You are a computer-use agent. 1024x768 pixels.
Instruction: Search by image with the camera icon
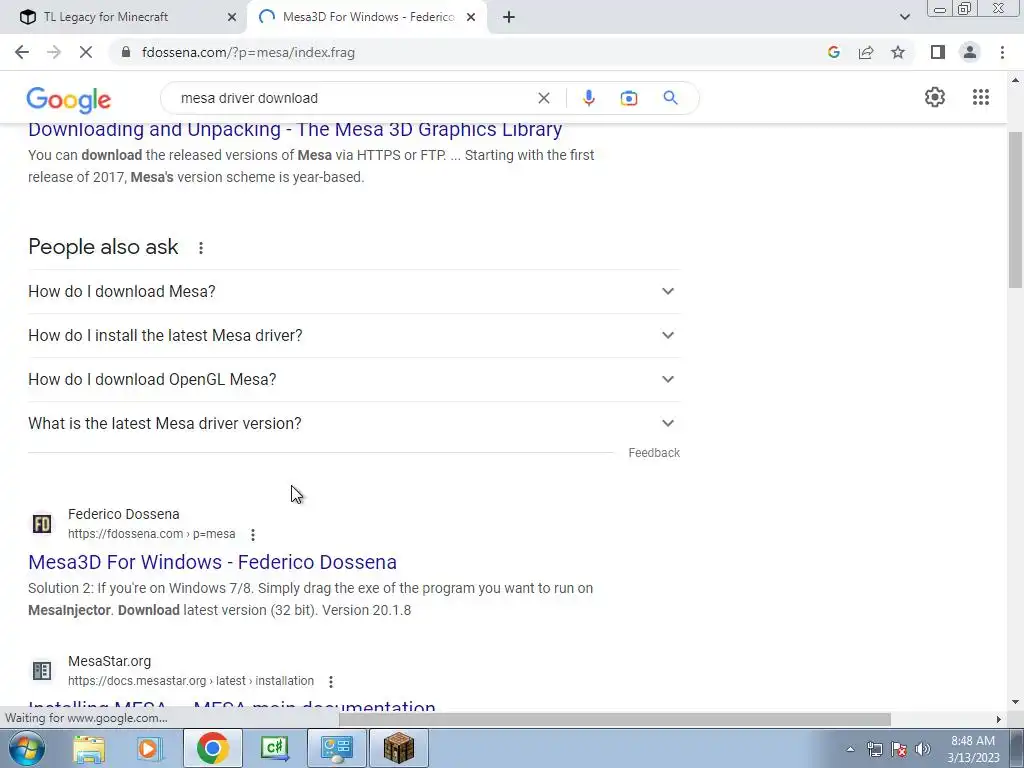click(x=628, y=98)
